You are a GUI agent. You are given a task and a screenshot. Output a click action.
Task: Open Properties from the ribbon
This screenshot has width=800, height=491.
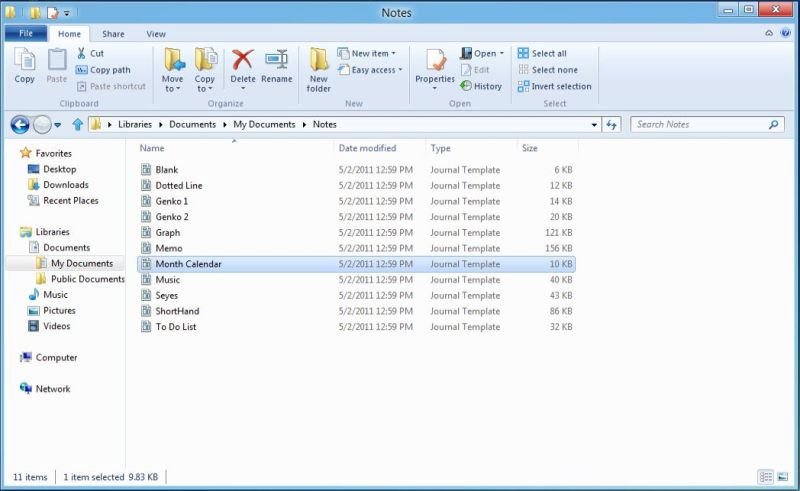click(435, 65)
